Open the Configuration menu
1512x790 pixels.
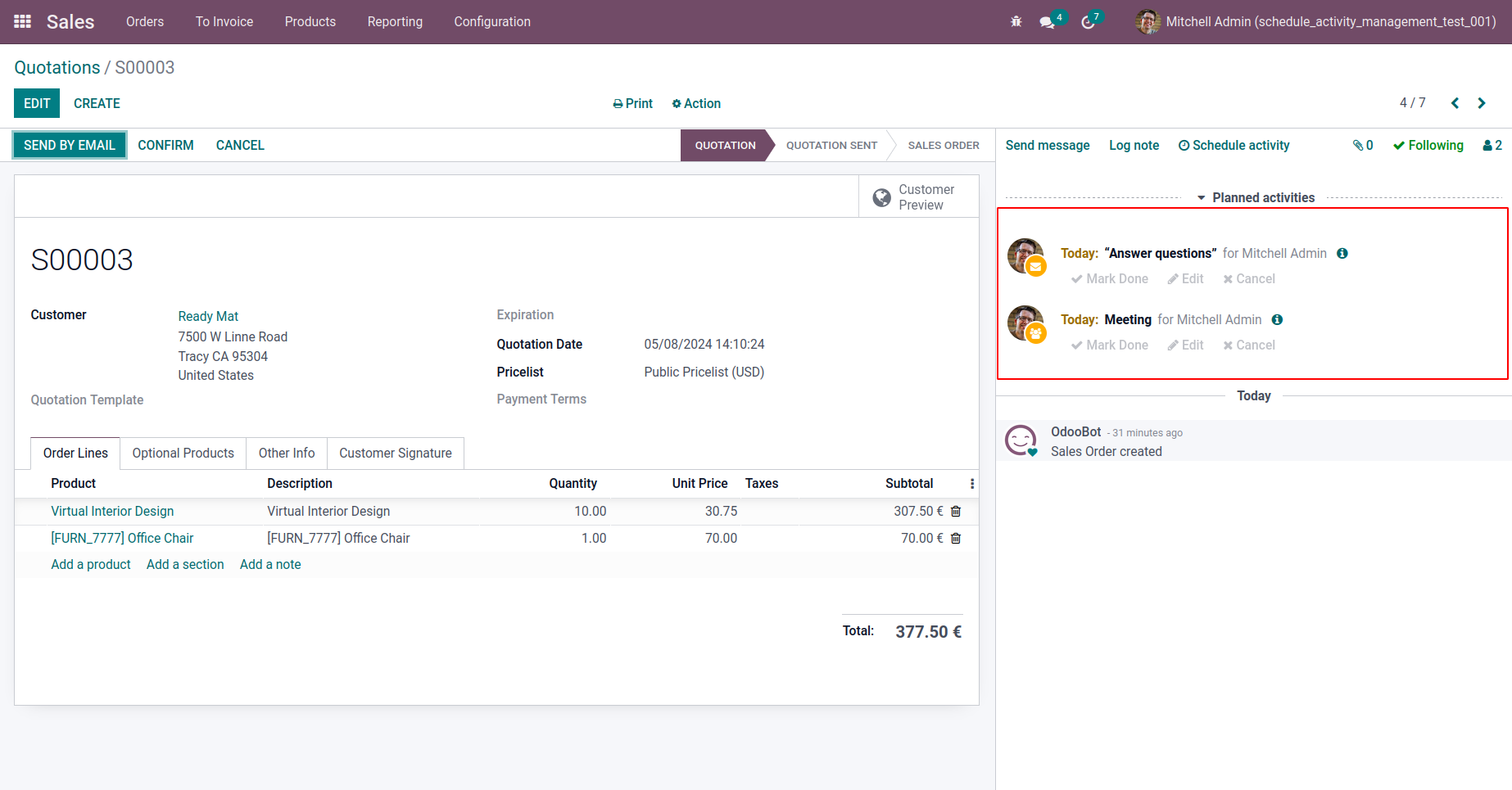tap(492, 22)
